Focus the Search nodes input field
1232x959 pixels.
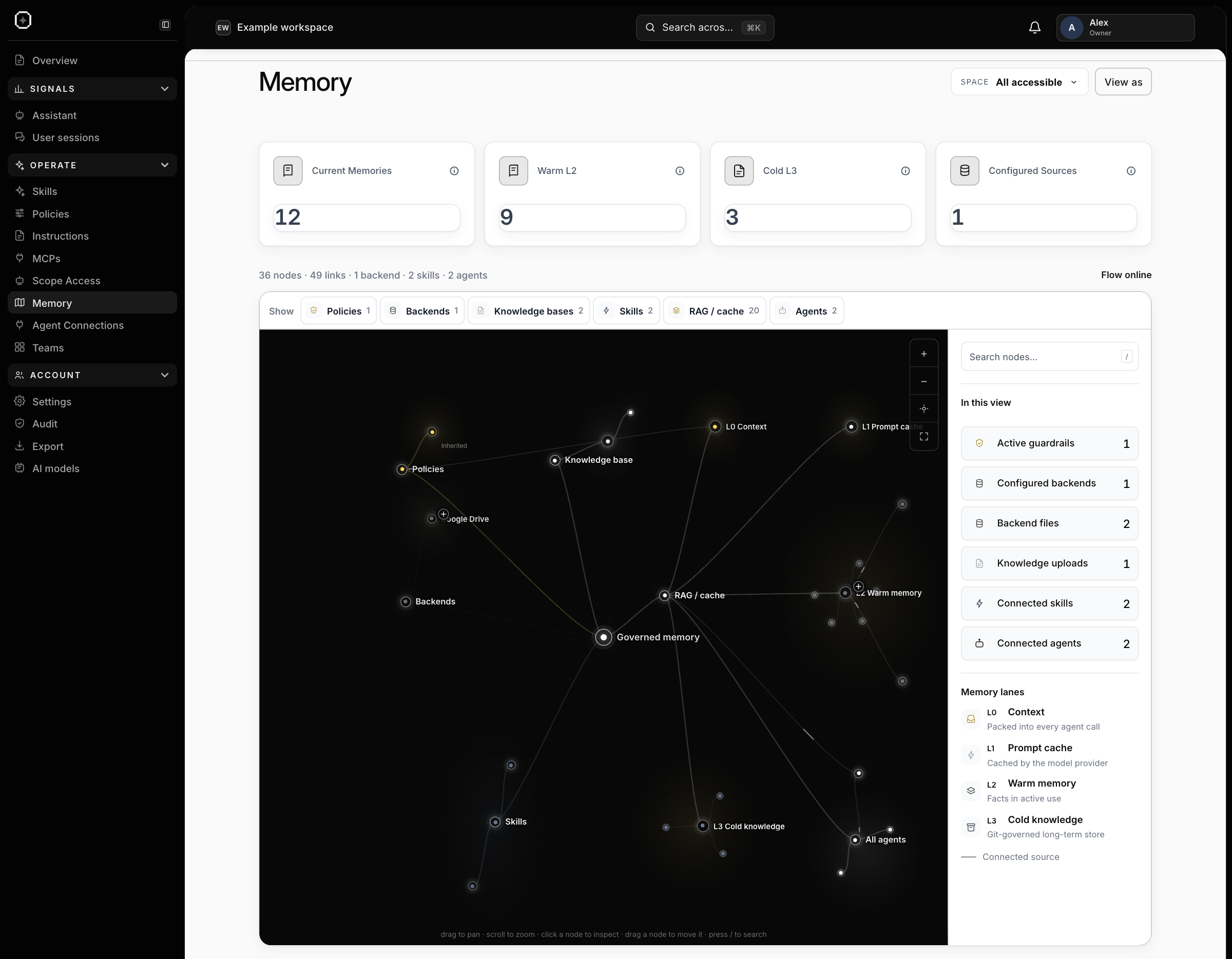point(1049,356)
